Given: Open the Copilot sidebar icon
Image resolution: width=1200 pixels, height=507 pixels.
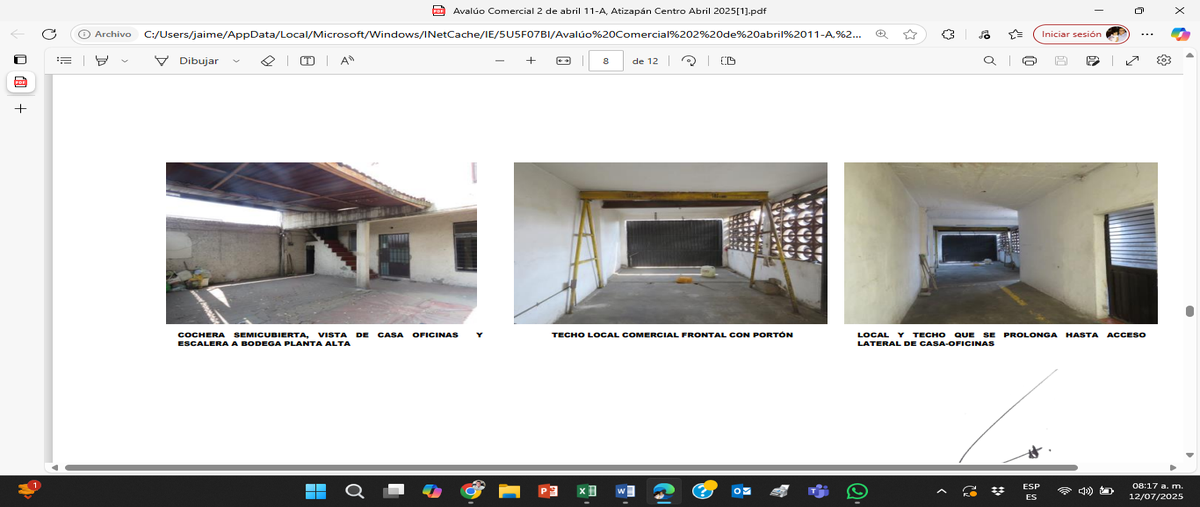Looking at the screenshot, I should (1179, 33).
